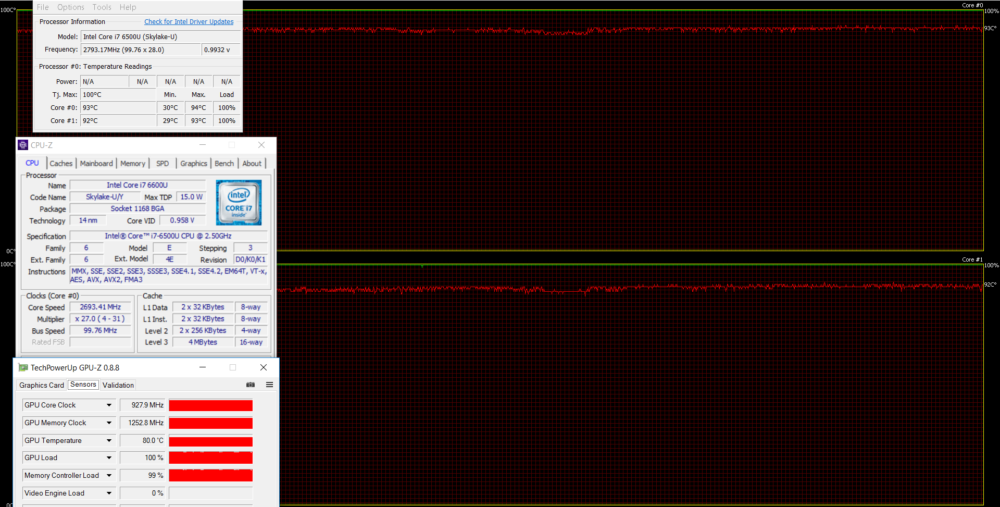The height and width of the screenshot is (507, 1000).
Task: Click the Core Speed 2693.41 MHz value
Action: (x=100, y=307)
